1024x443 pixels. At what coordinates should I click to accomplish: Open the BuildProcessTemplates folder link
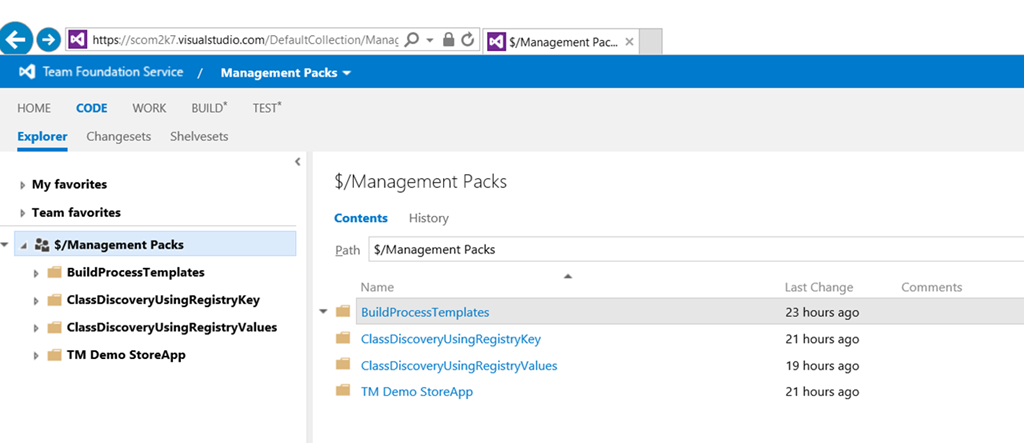[425, 312]
